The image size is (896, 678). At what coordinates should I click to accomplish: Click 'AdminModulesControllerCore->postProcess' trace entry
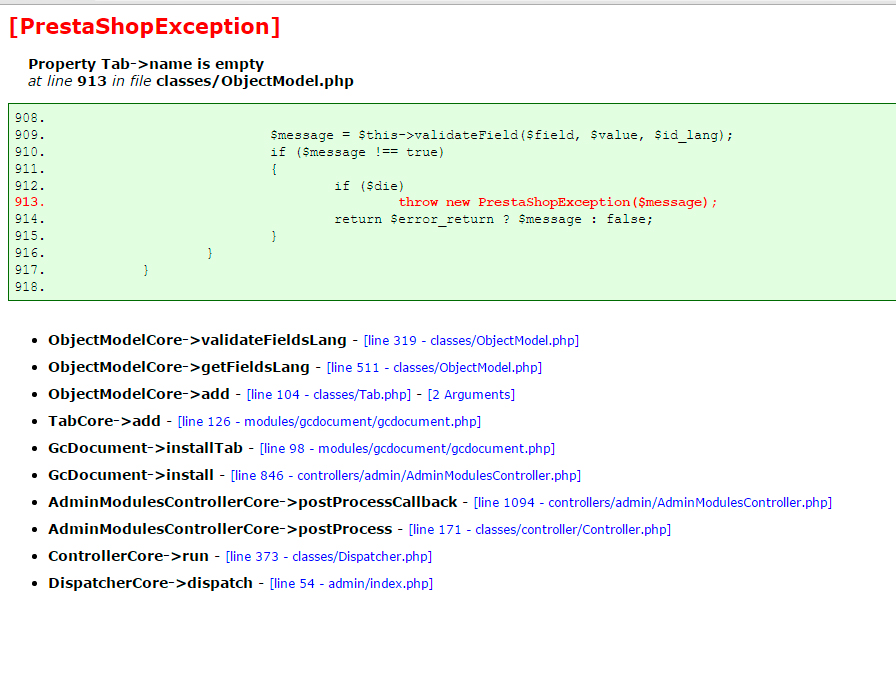tap(220, 529)
